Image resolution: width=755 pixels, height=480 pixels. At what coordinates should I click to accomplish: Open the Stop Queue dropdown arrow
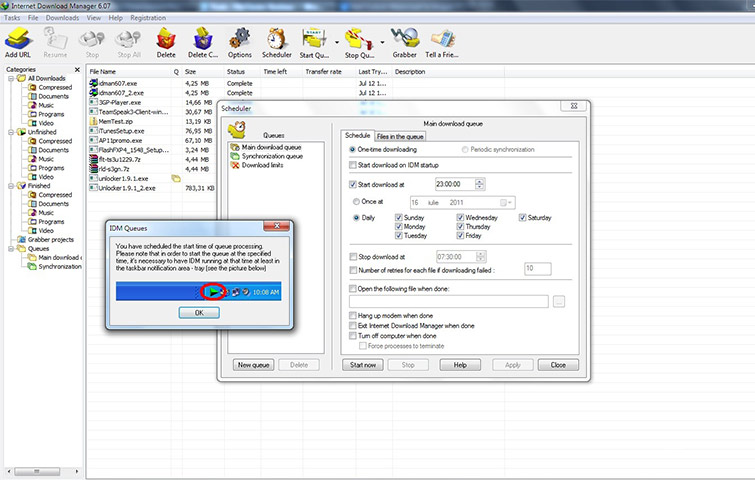point(382,42)
